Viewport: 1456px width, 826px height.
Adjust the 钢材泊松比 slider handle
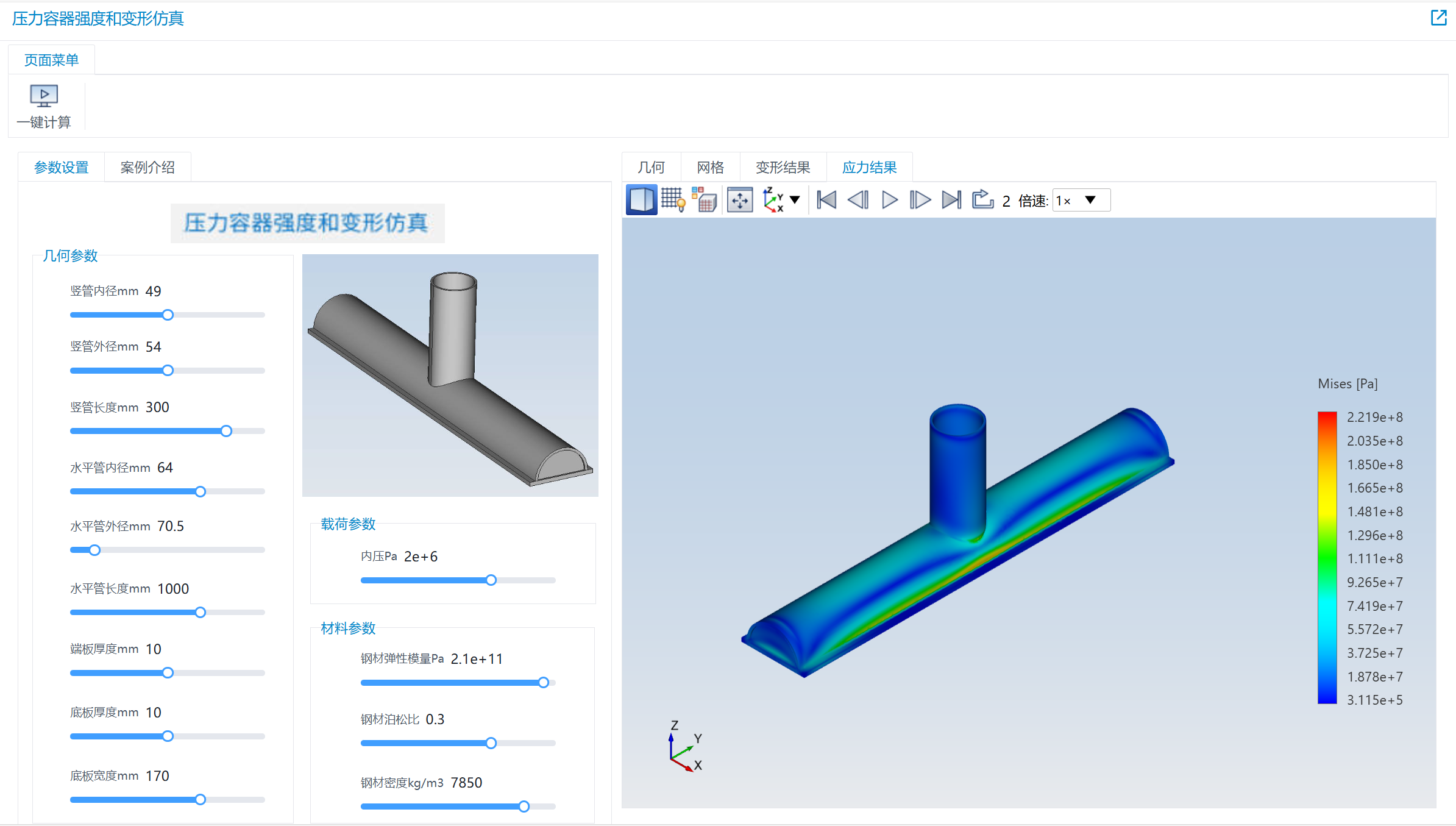pos(491,743)
